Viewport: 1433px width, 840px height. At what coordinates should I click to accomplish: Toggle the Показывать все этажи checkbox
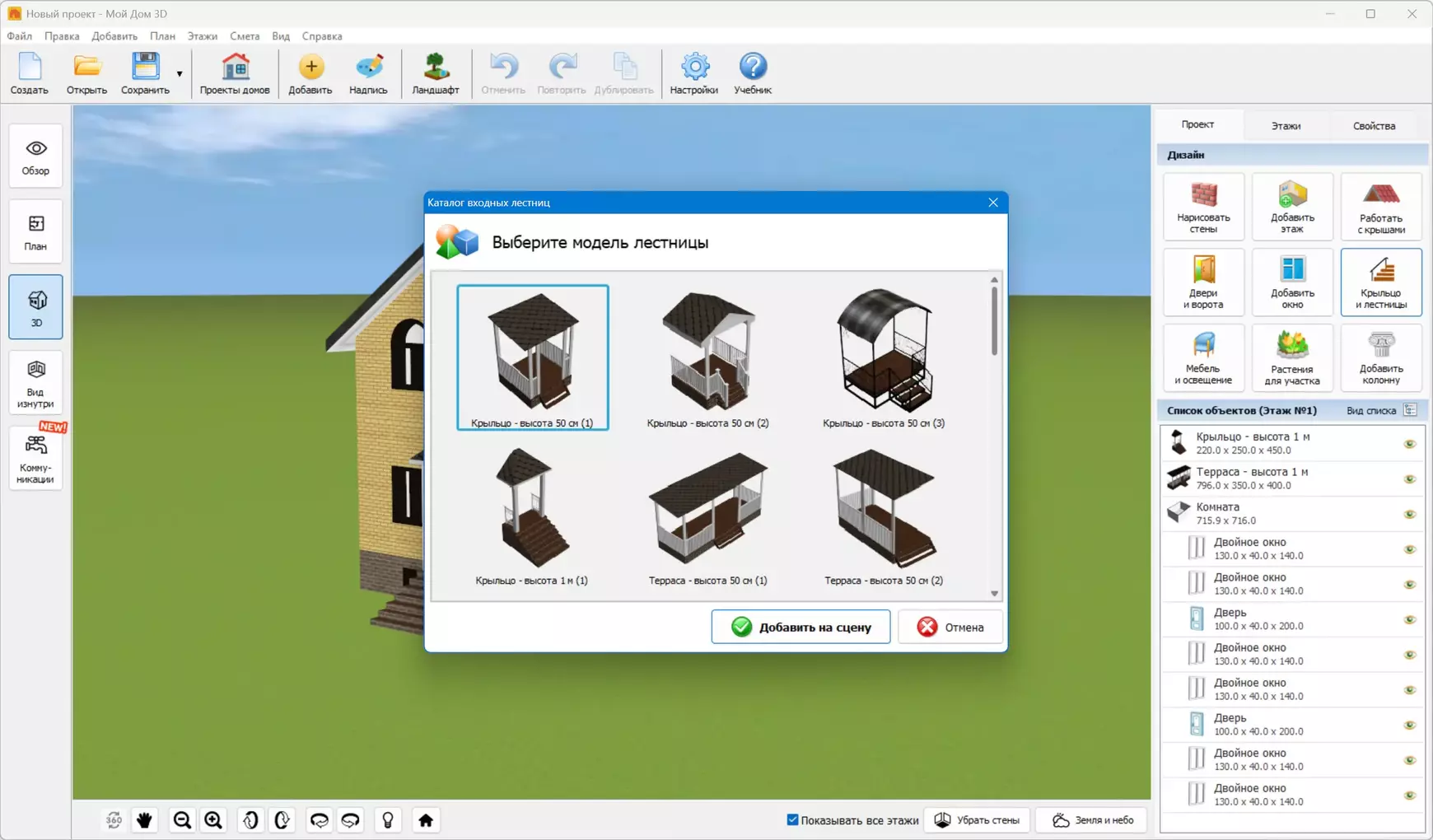pos(792,820)
